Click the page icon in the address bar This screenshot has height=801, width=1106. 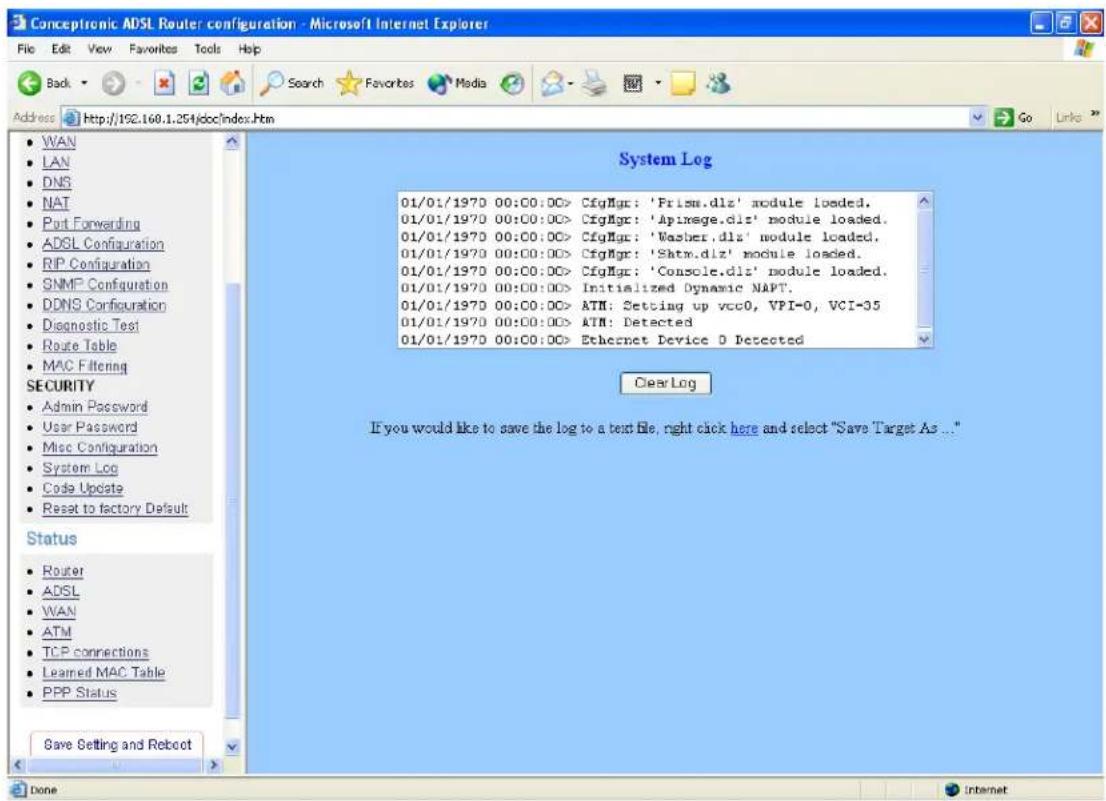point(71,118)
